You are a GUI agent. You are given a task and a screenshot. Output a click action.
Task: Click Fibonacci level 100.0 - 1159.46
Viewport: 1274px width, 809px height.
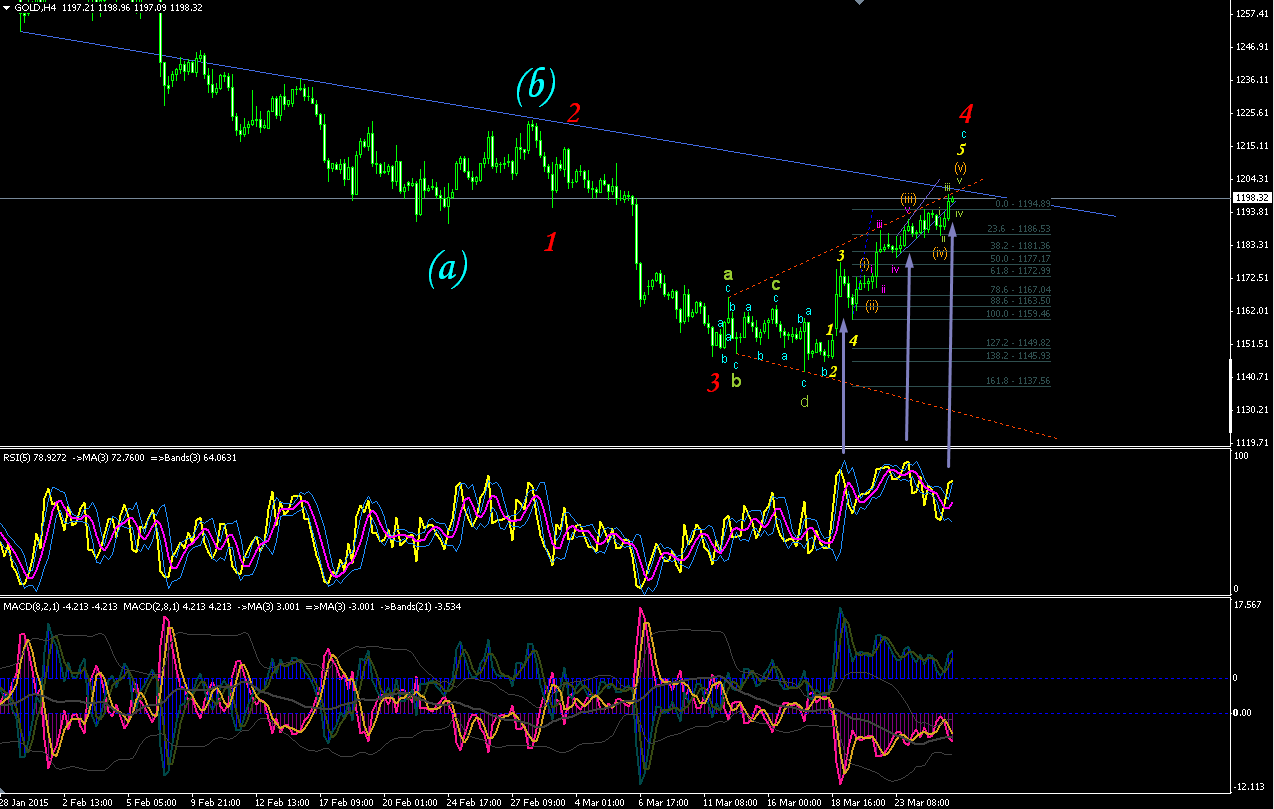pos(1016,314)
